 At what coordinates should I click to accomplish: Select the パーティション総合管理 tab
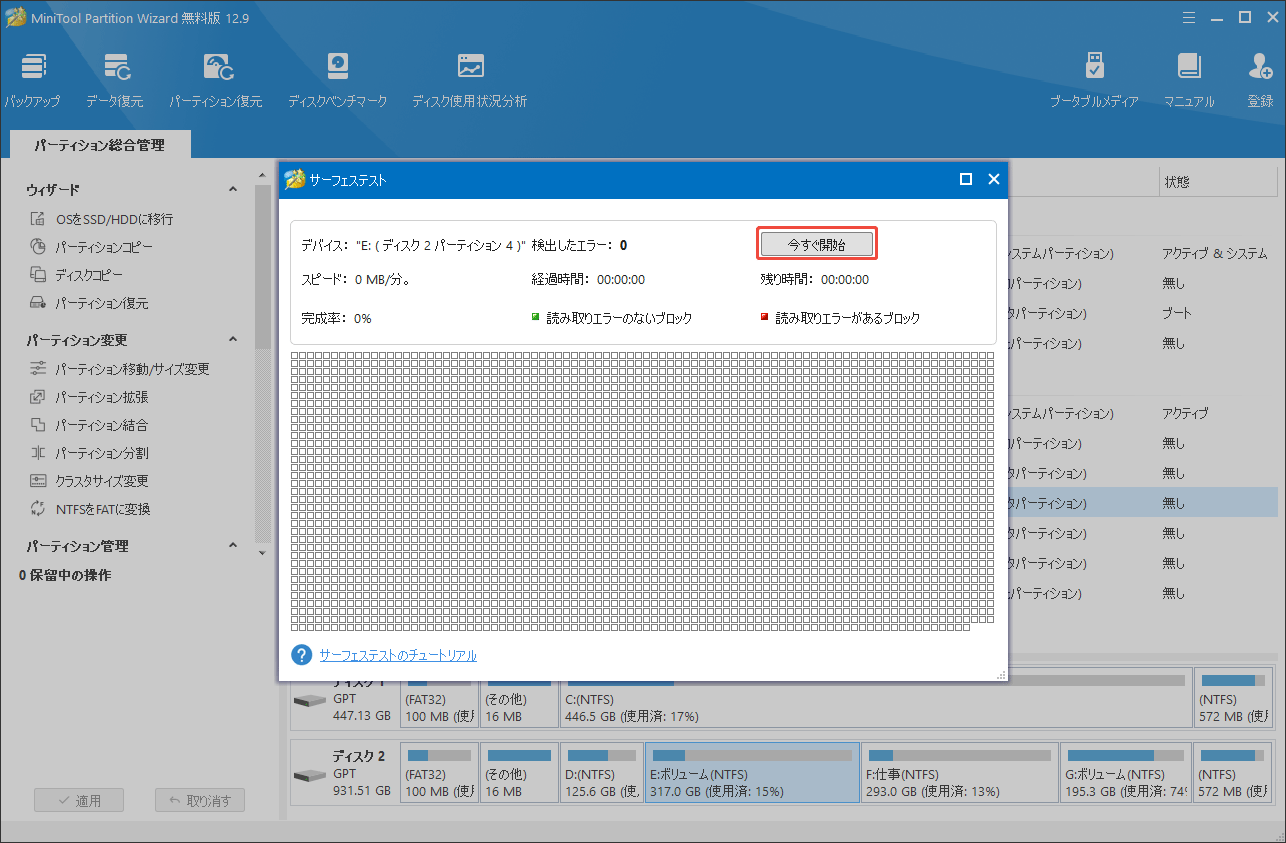click(x=99, y=145)
